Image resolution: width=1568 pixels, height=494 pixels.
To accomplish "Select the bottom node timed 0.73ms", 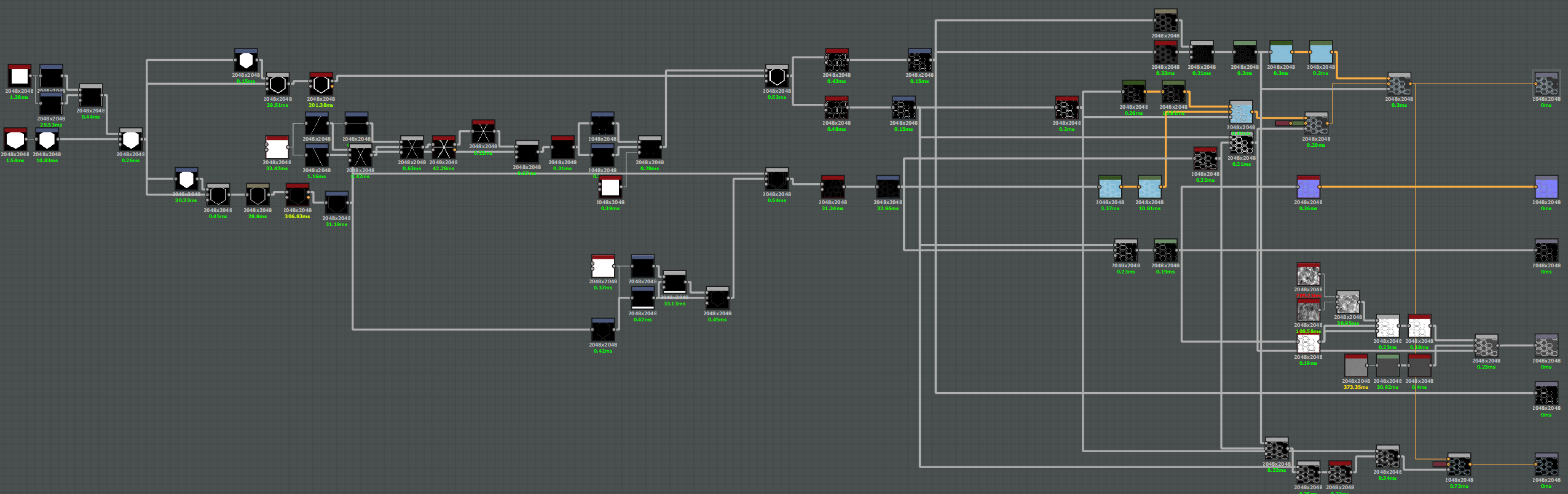I will pyautogui.click(x=1459, y=466).
